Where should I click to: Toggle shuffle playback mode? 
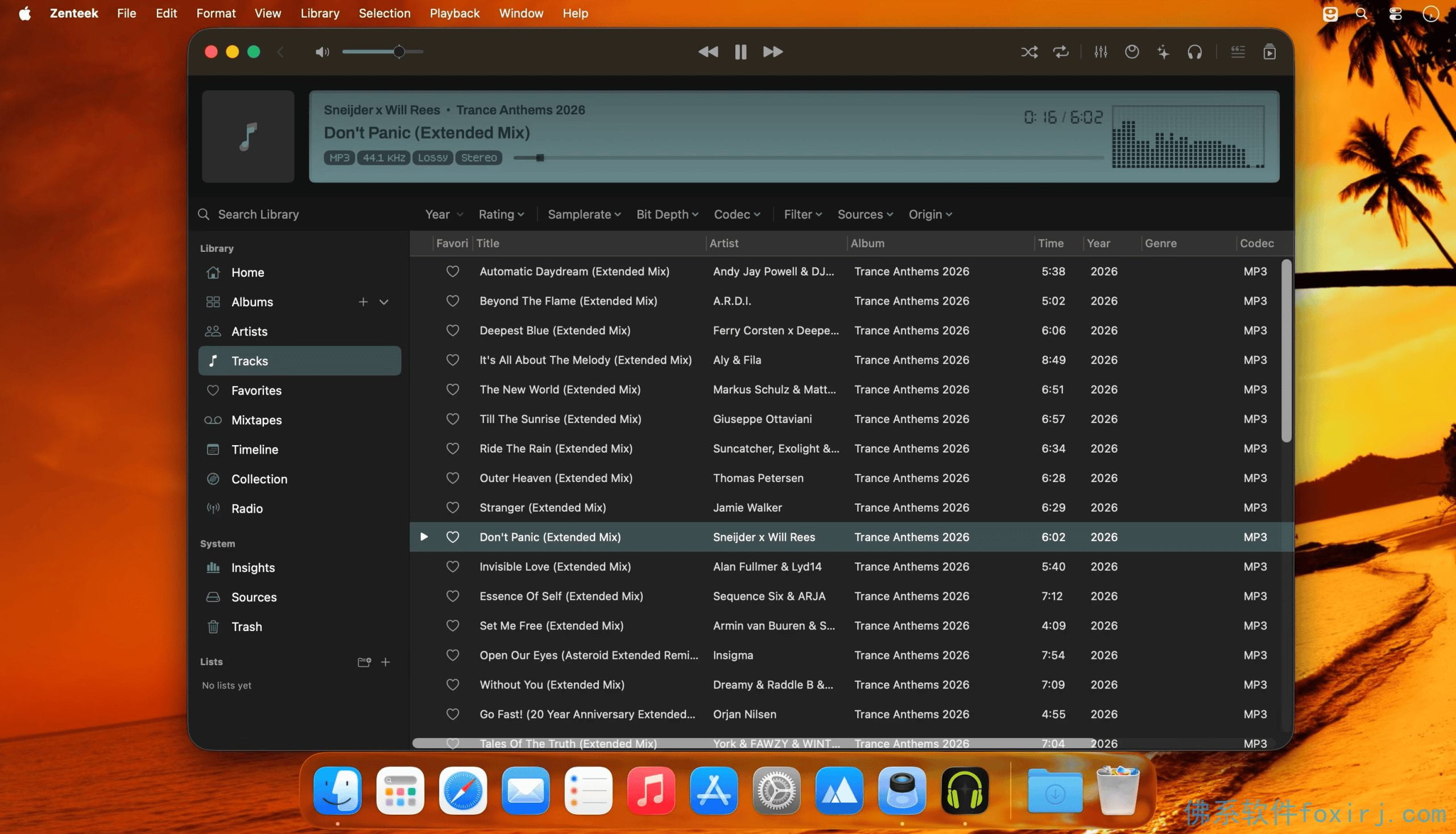click(x=1029, y=52)
